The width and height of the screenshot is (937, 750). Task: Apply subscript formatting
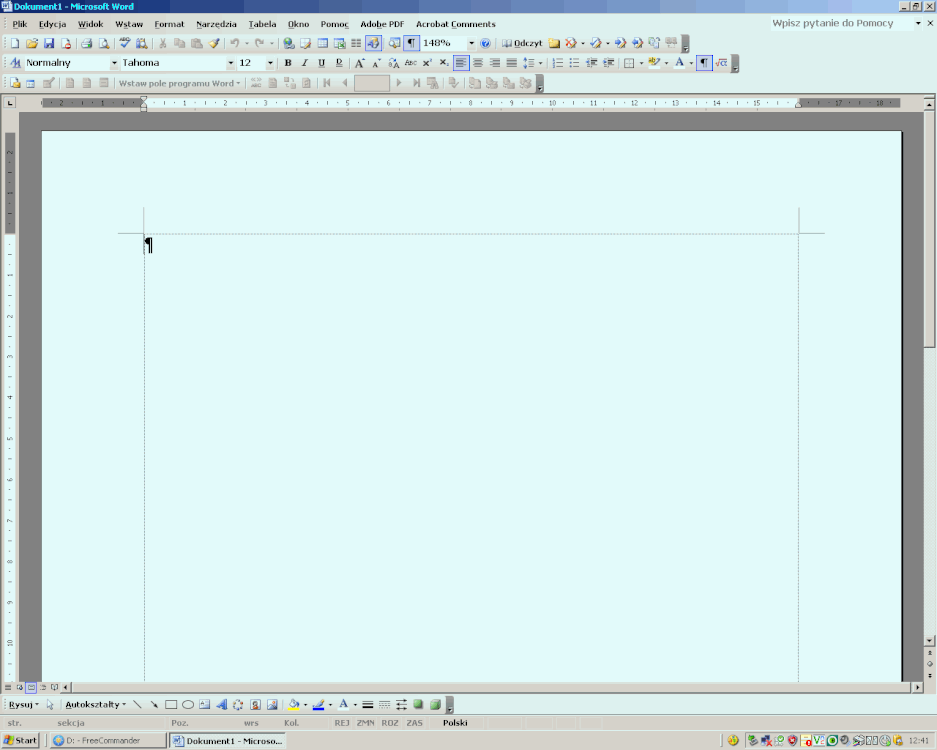tap(444, 63)
